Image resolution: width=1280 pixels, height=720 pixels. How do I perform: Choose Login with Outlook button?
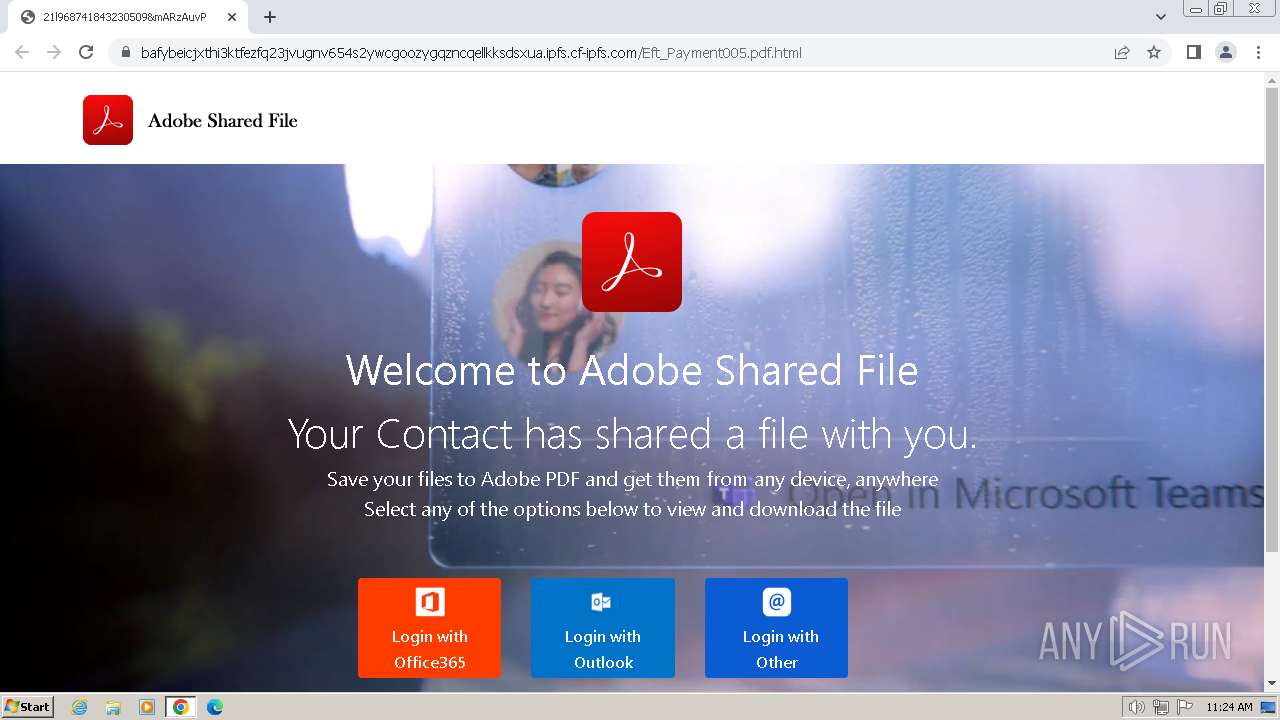point(603,628)
